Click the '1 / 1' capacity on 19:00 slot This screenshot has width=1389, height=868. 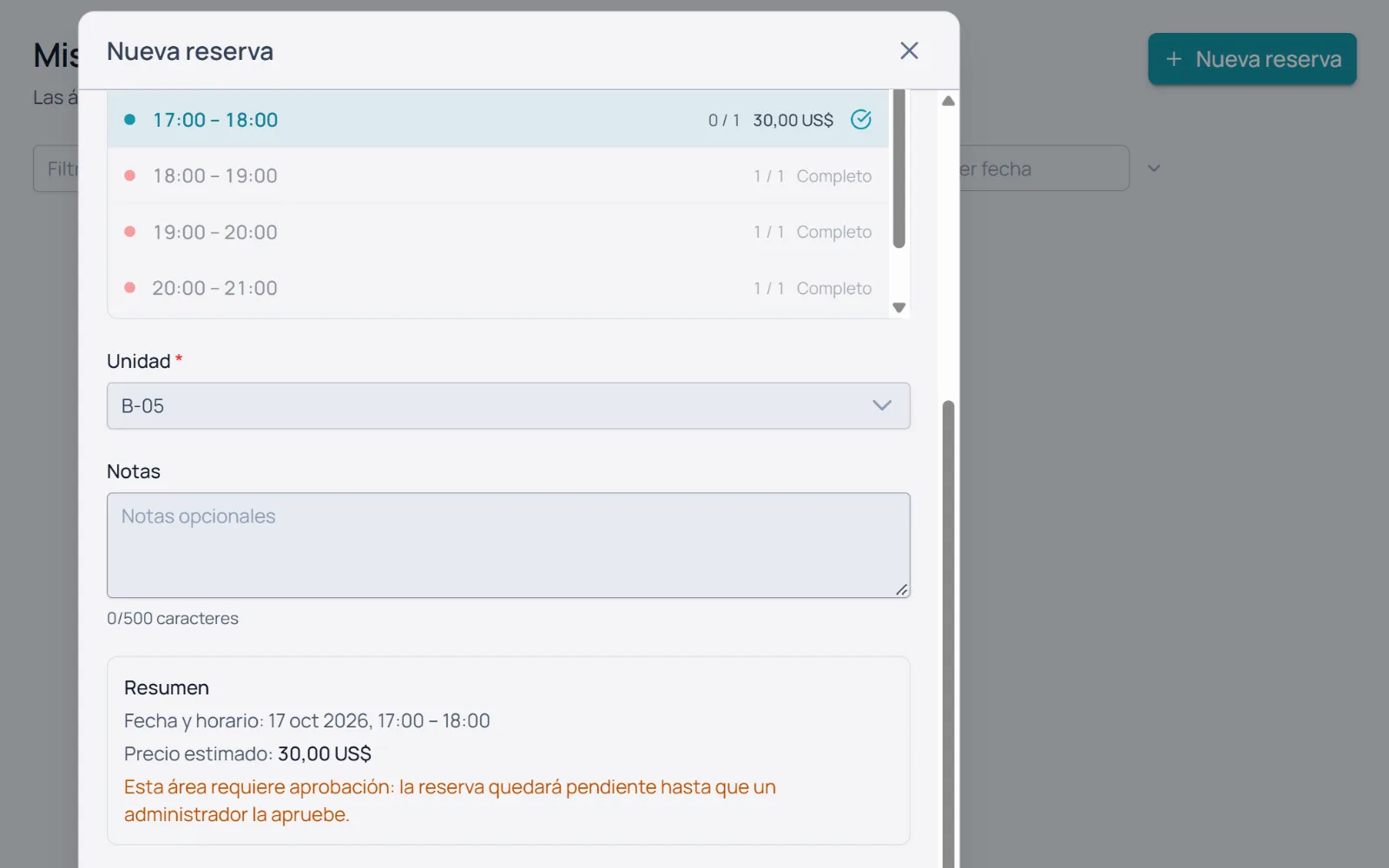[769, 233]
